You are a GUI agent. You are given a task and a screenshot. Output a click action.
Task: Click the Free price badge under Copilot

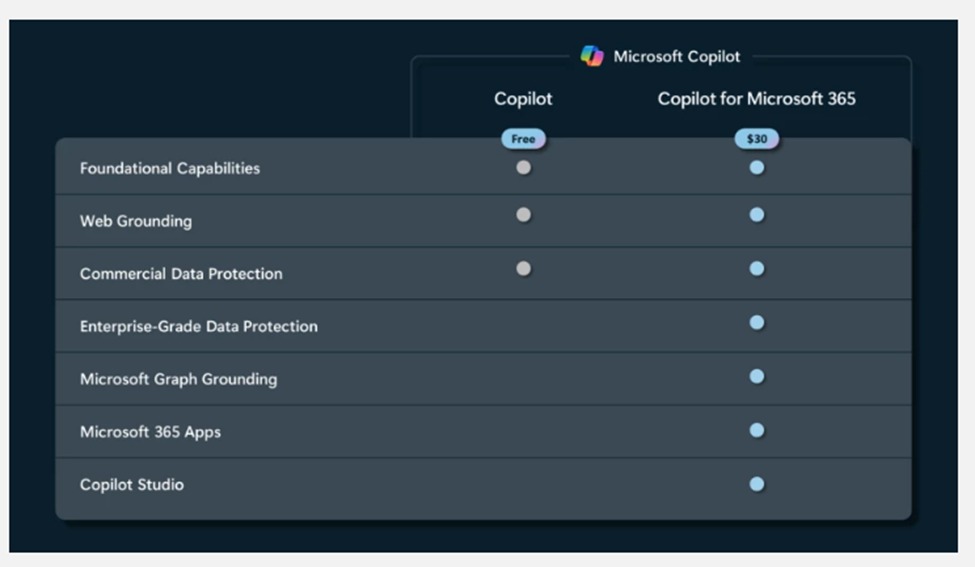(523, 139)
